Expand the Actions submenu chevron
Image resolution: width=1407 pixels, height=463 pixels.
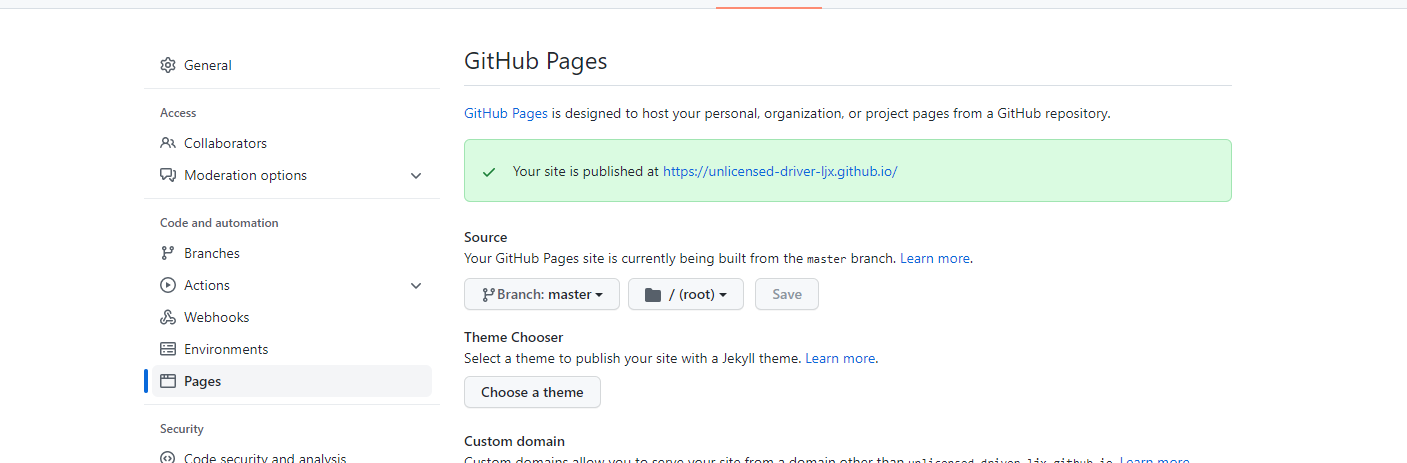pyautogui.click(x=416, y=285)
